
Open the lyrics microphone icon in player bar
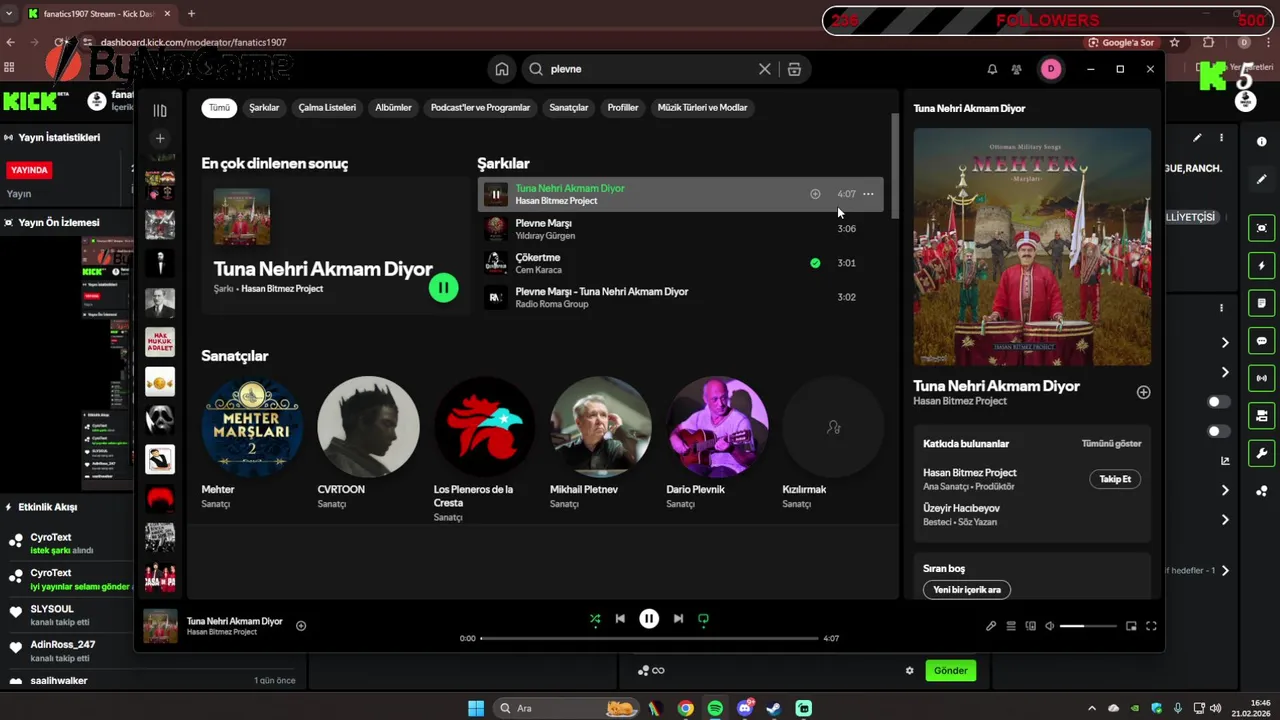click(991, 626)
